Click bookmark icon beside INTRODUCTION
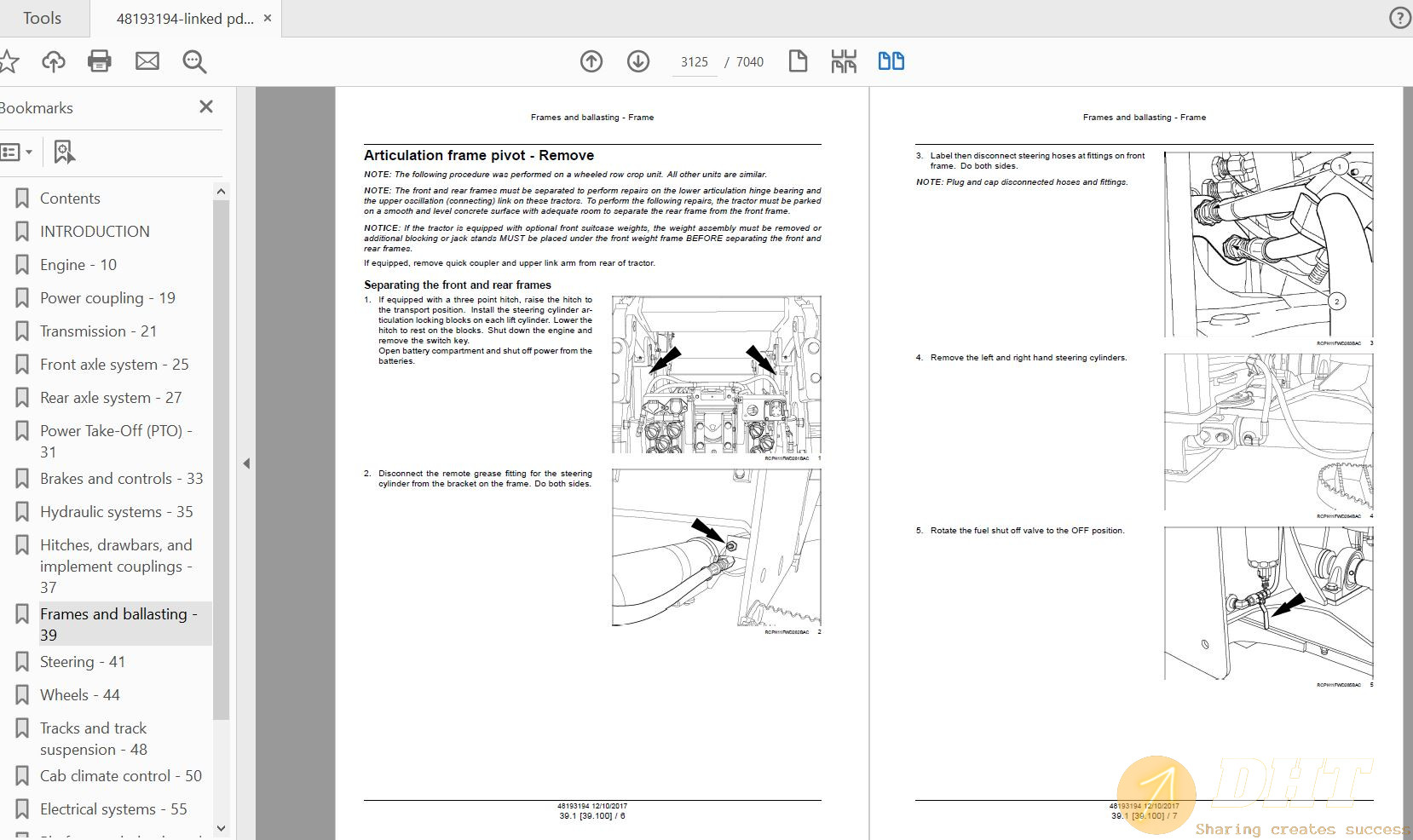 pyautogui.click(x=22, y=232)
